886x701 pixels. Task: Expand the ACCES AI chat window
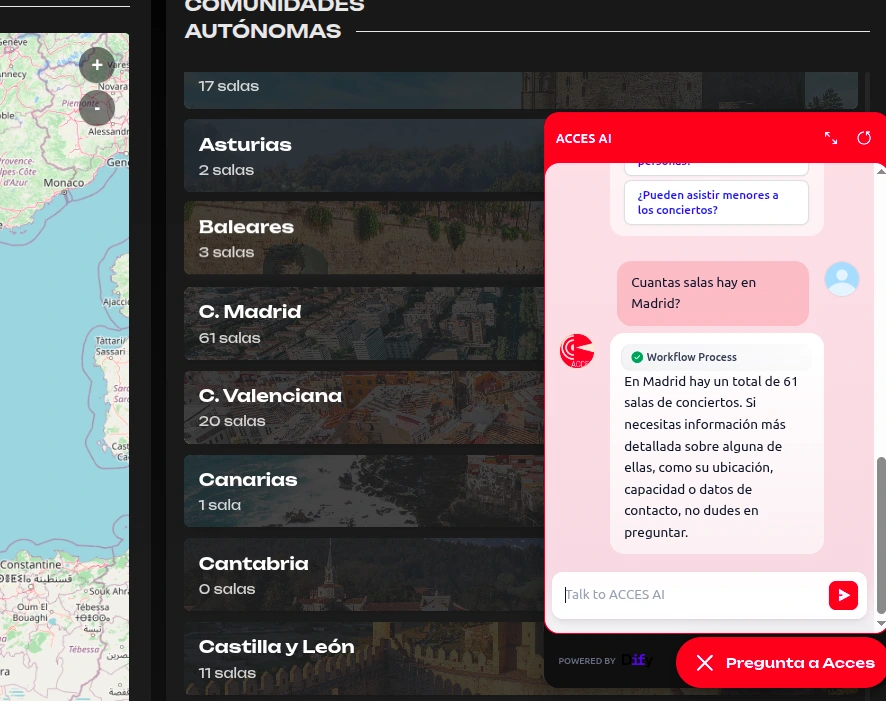(831, 138)
